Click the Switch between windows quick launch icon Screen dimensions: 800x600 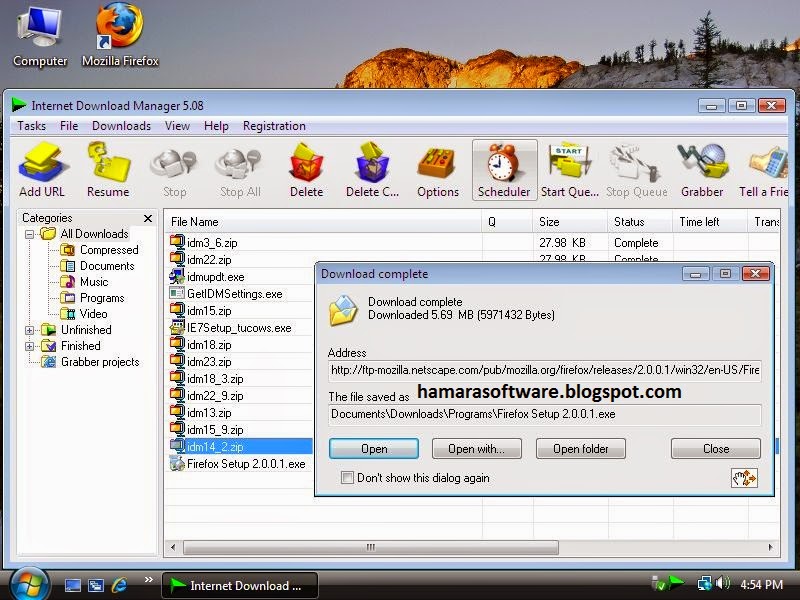[x=96, y=585]
